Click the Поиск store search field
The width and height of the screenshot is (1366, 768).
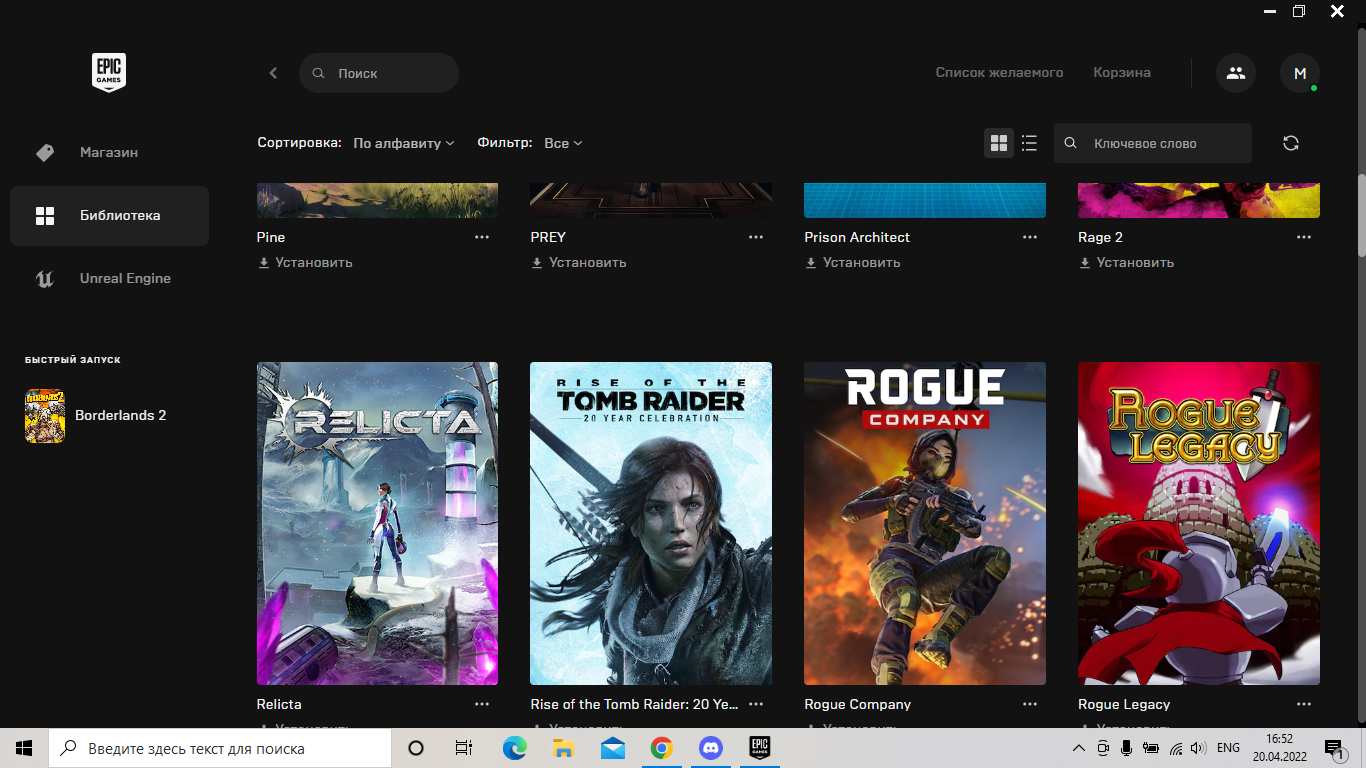coord(379,73)
